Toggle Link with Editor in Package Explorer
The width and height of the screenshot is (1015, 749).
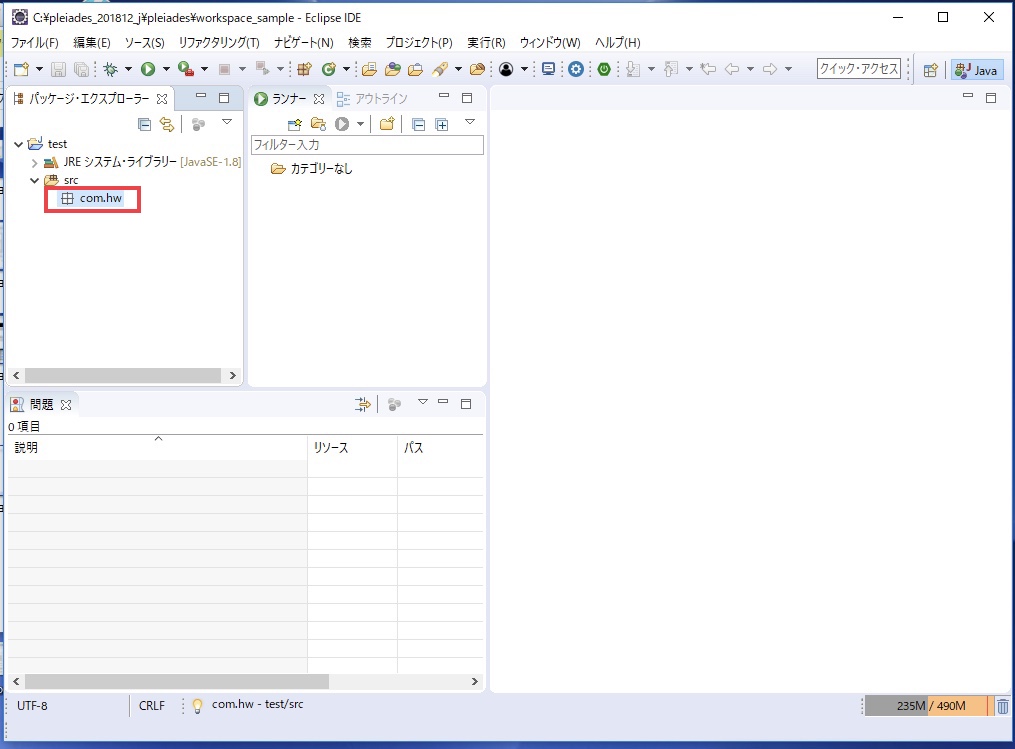coord(167,124)
